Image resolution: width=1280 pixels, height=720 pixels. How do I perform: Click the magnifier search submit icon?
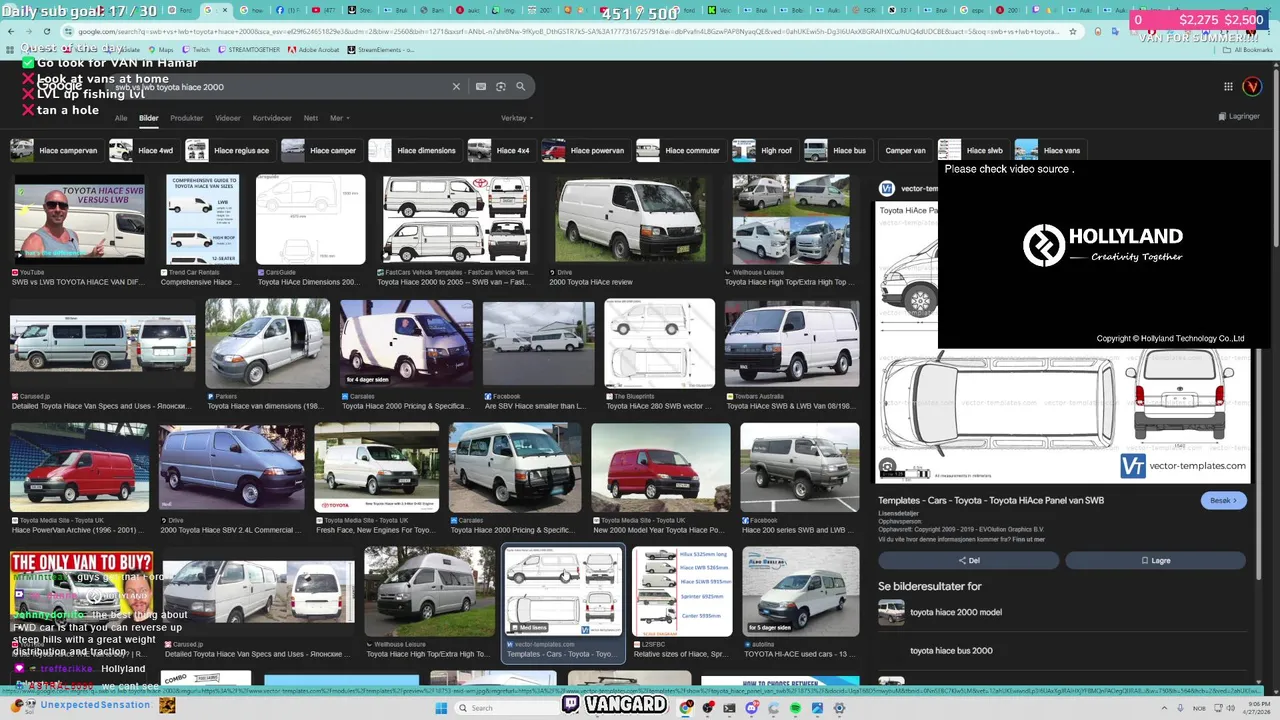[520, 87]
